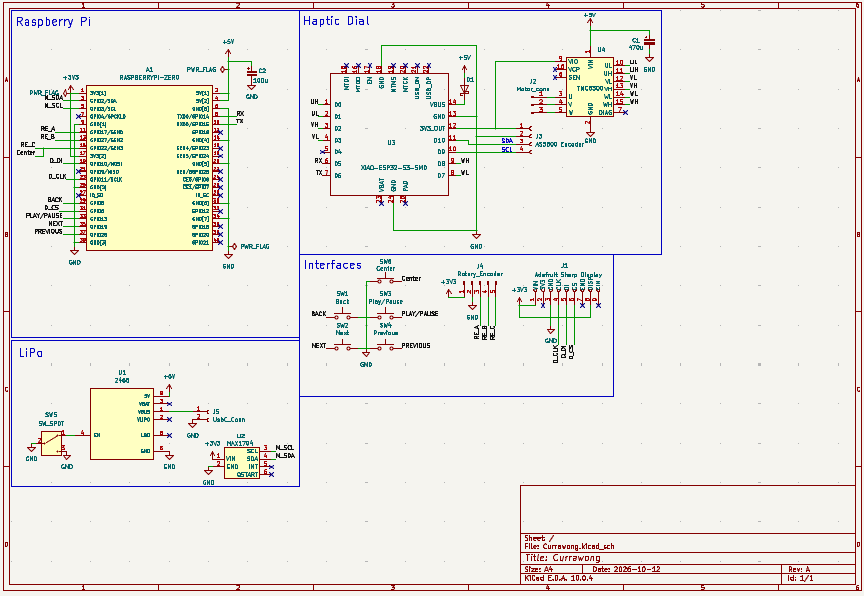Click the TMC6300 driver symbol body
Viewport: 864px width, 596px height.
(590, 87)
